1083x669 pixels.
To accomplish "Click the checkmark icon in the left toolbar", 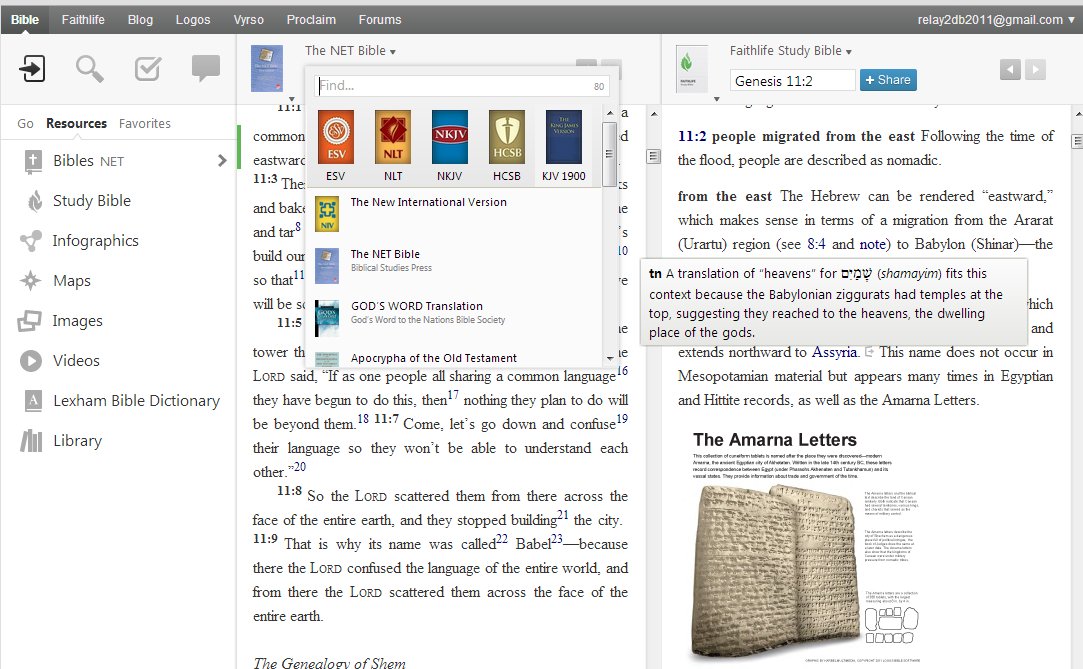I will point(148,68).
